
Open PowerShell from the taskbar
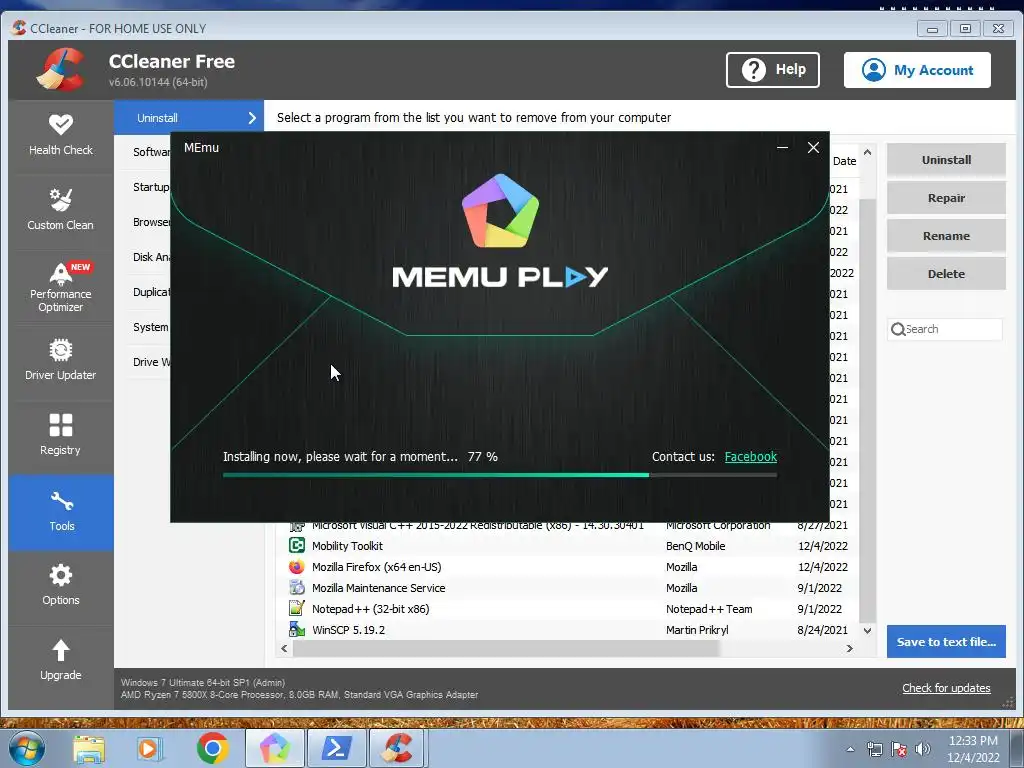336,748
